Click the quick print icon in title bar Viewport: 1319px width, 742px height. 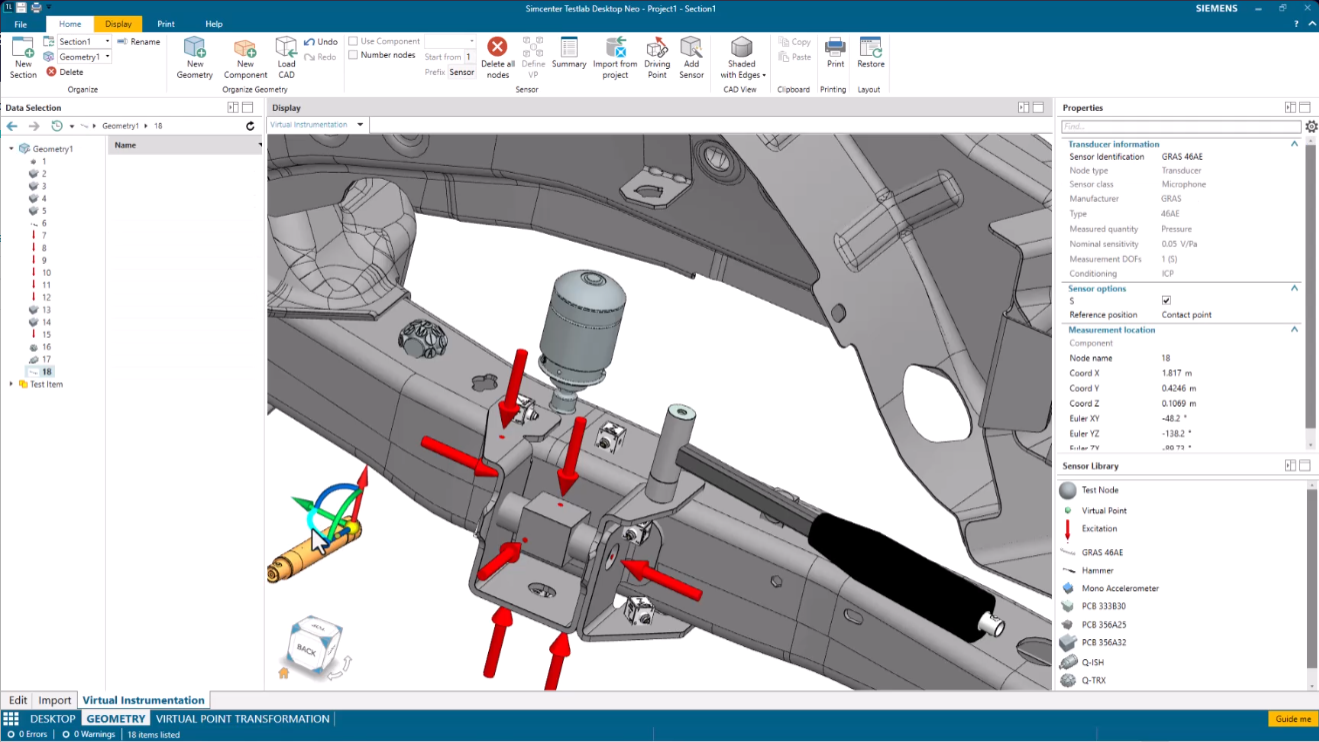click(x=36, y=8)
